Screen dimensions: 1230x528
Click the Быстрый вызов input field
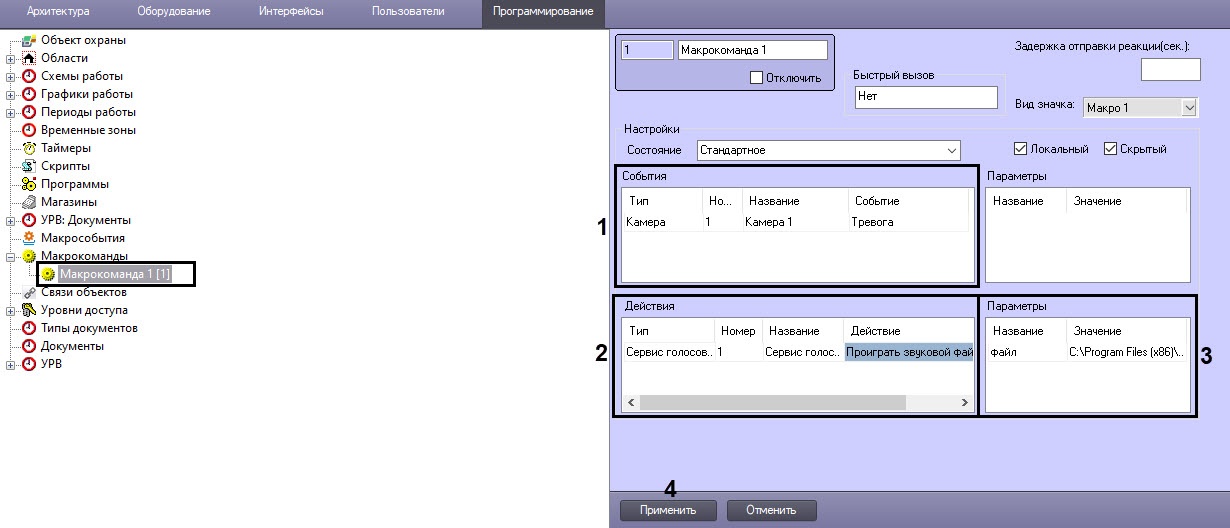(924, 97)
